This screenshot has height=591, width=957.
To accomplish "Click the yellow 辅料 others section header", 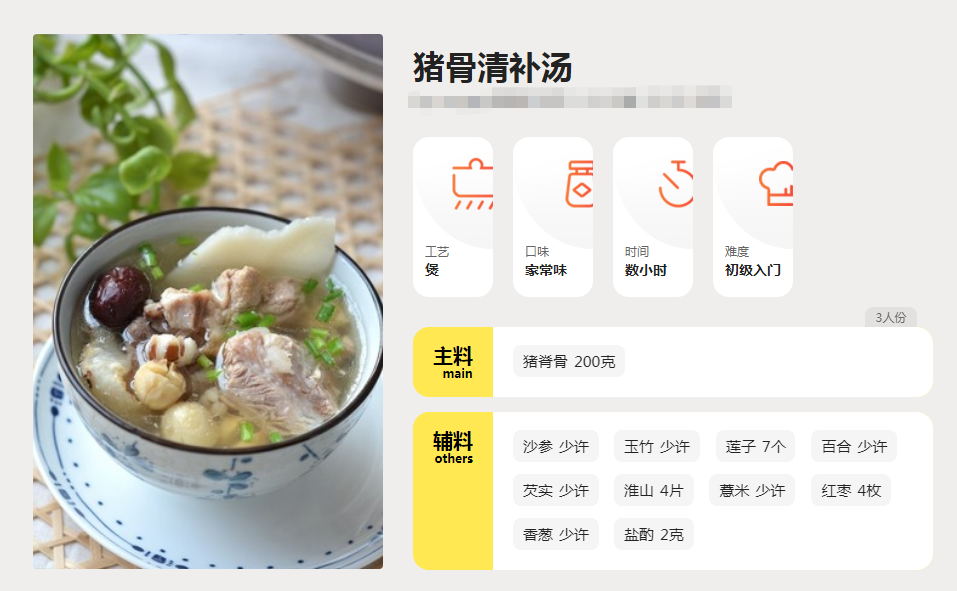I will (453, 491).
